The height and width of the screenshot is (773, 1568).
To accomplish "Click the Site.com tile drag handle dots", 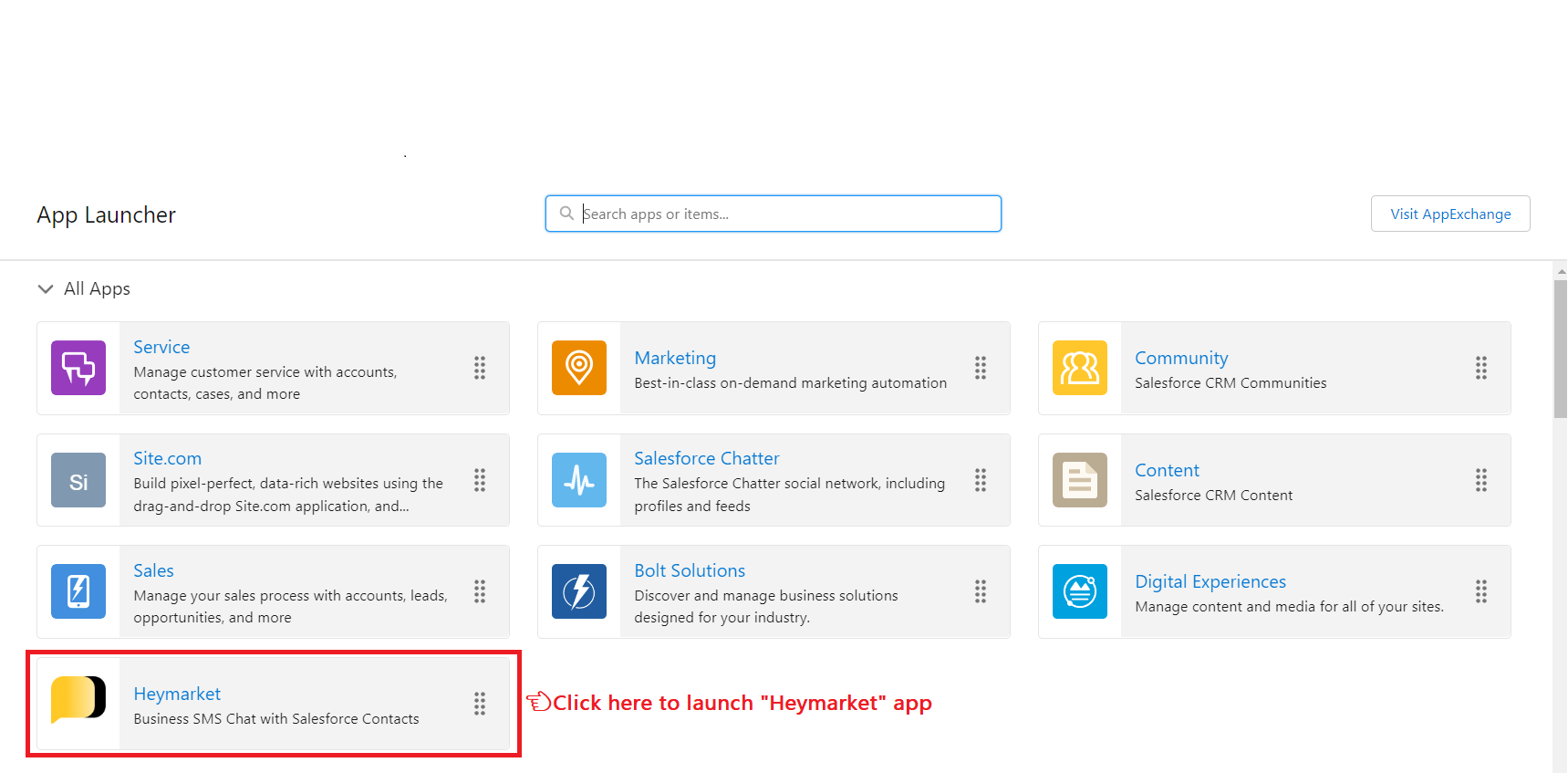I will point(480,480).
